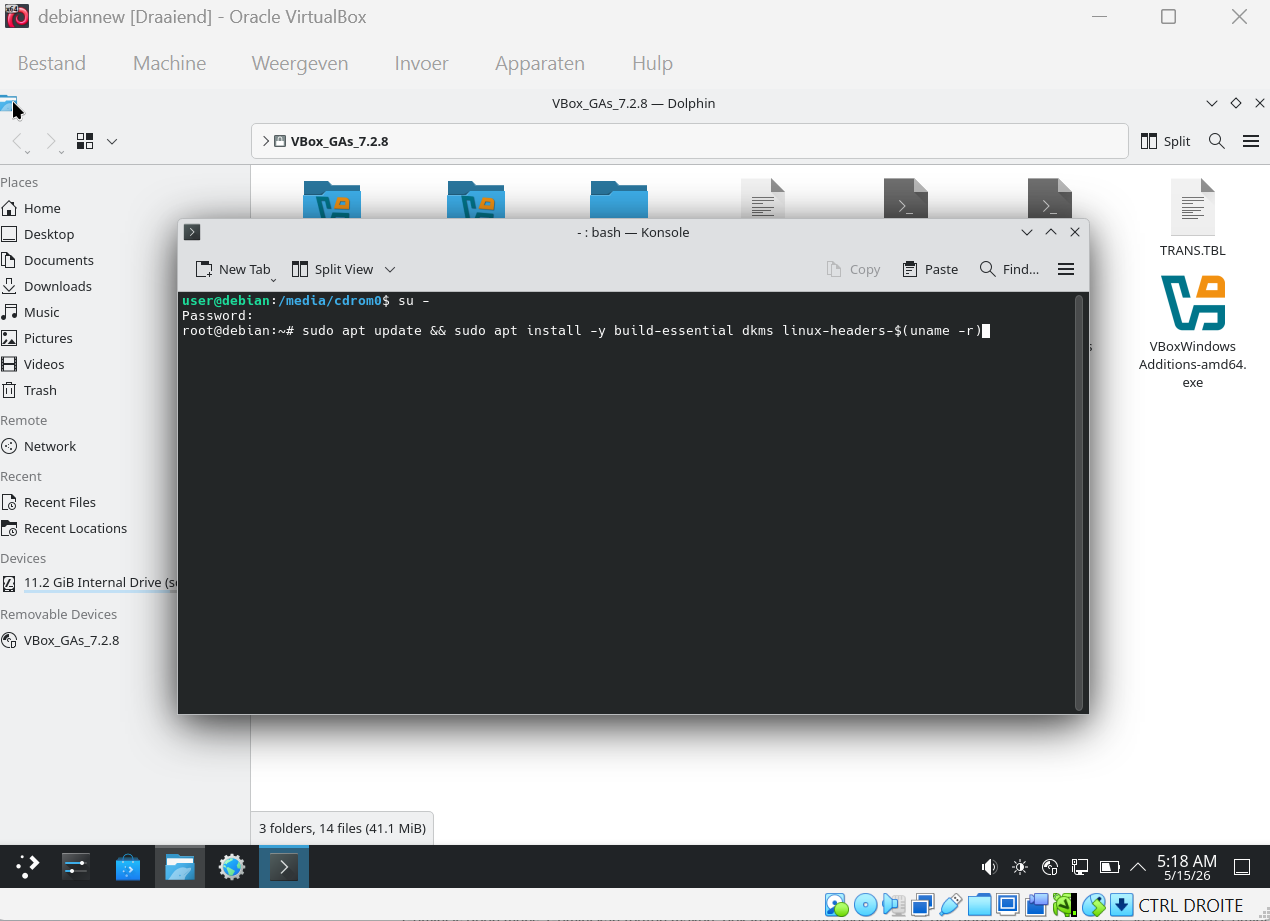Open the Bestand menu in VirtualBox
This screenshot has height=921, width=1270.
52,63
